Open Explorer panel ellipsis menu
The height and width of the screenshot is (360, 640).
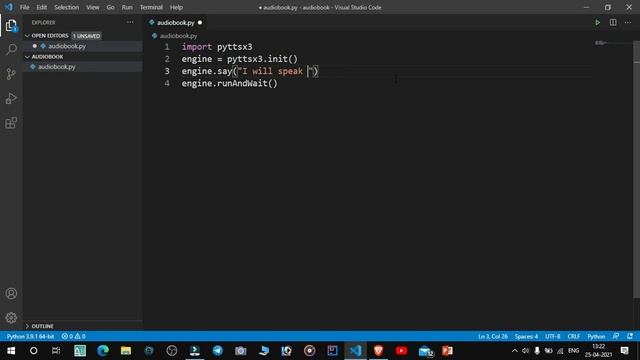(130, 22)
